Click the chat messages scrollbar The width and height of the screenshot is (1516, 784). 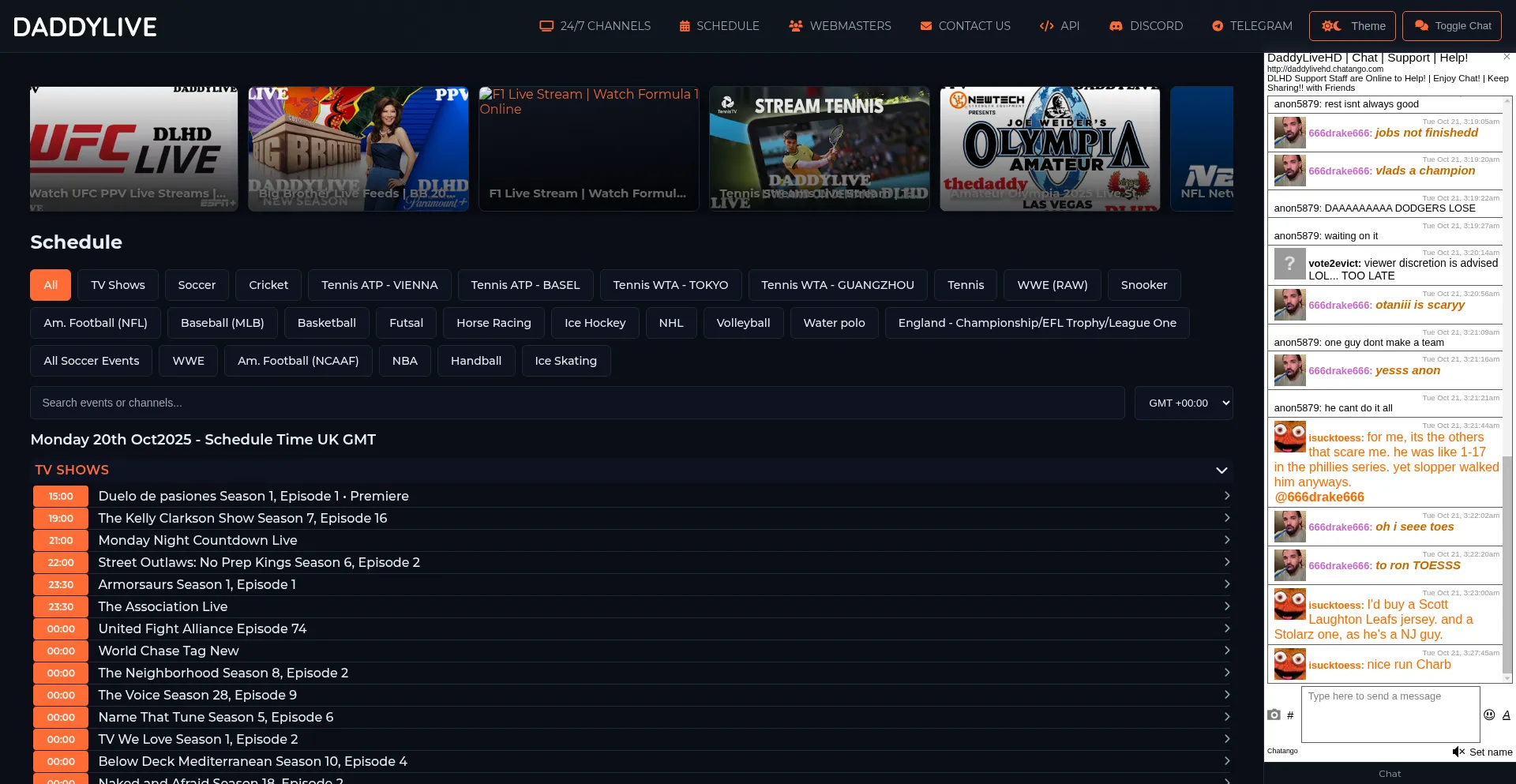1507,553
